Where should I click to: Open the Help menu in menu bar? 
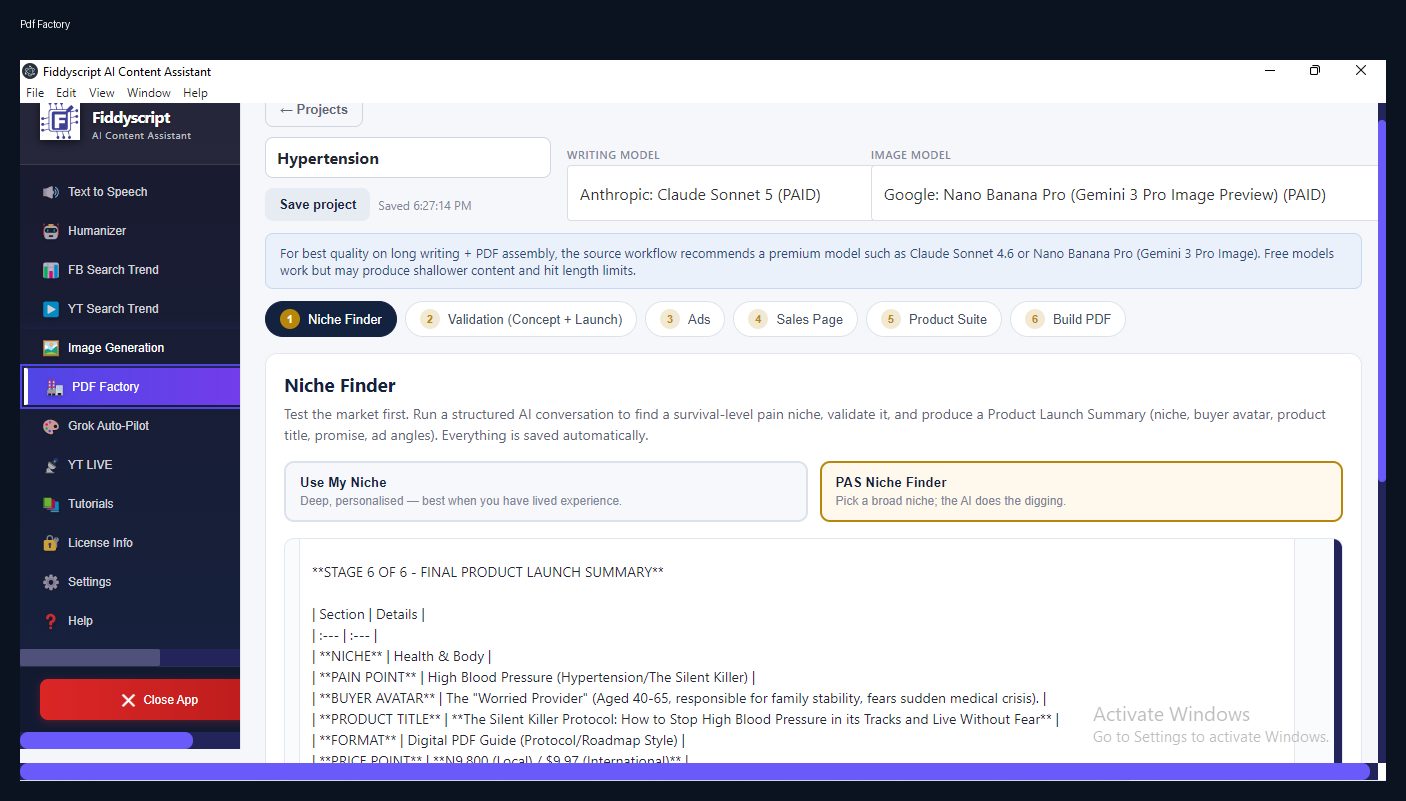click(x=196, y=93)
